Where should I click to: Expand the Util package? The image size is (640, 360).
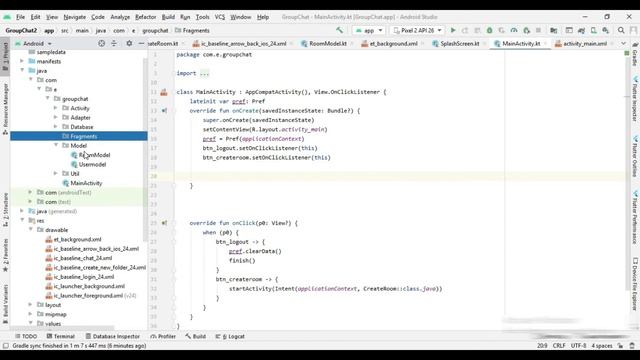click(56, 173)
